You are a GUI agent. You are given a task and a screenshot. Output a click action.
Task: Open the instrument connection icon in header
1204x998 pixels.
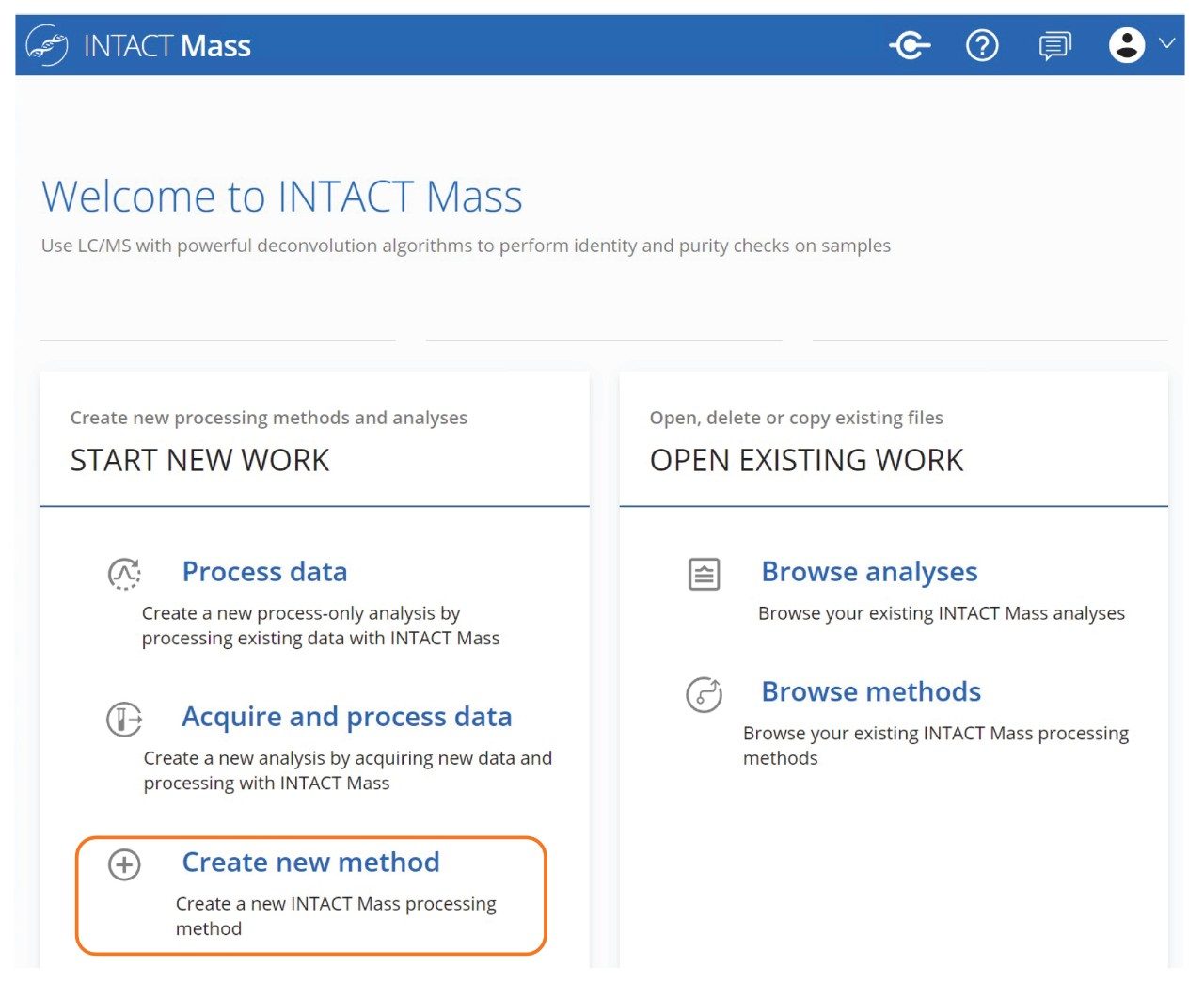click(x=911, y=45)
